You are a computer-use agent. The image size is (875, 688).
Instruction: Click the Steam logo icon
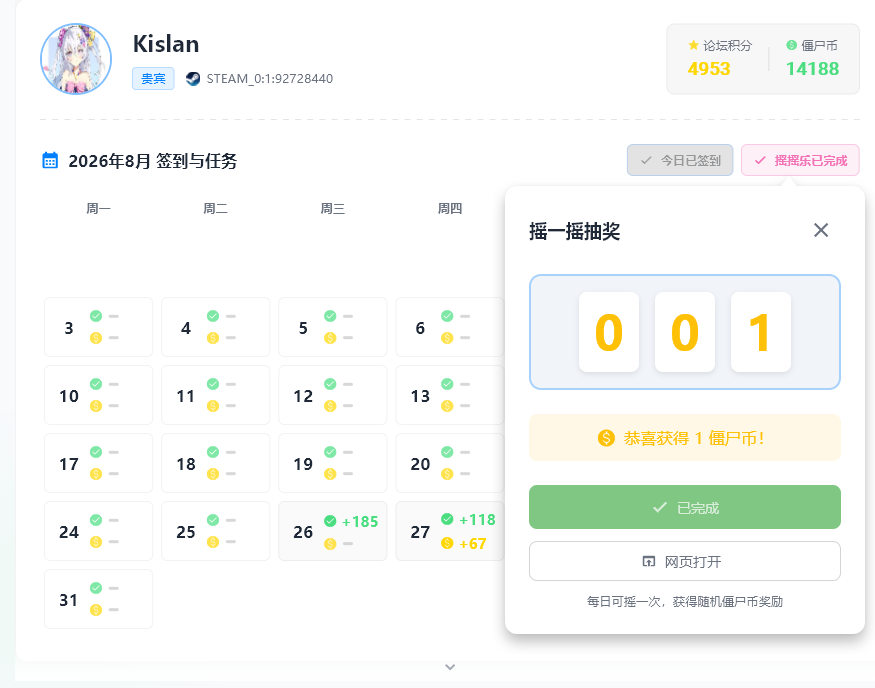point(193,79)
